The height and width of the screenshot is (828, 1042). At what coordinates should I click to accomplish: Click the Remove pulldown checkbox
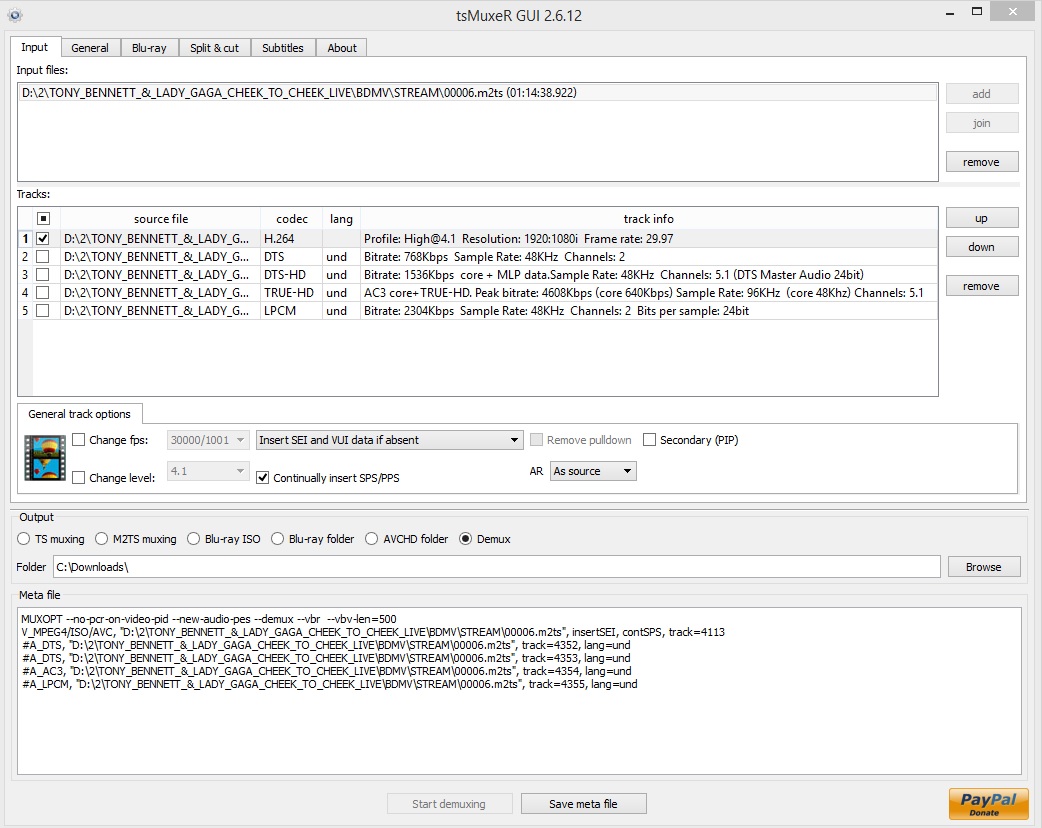pyautogui.click(x=536, y=440)
